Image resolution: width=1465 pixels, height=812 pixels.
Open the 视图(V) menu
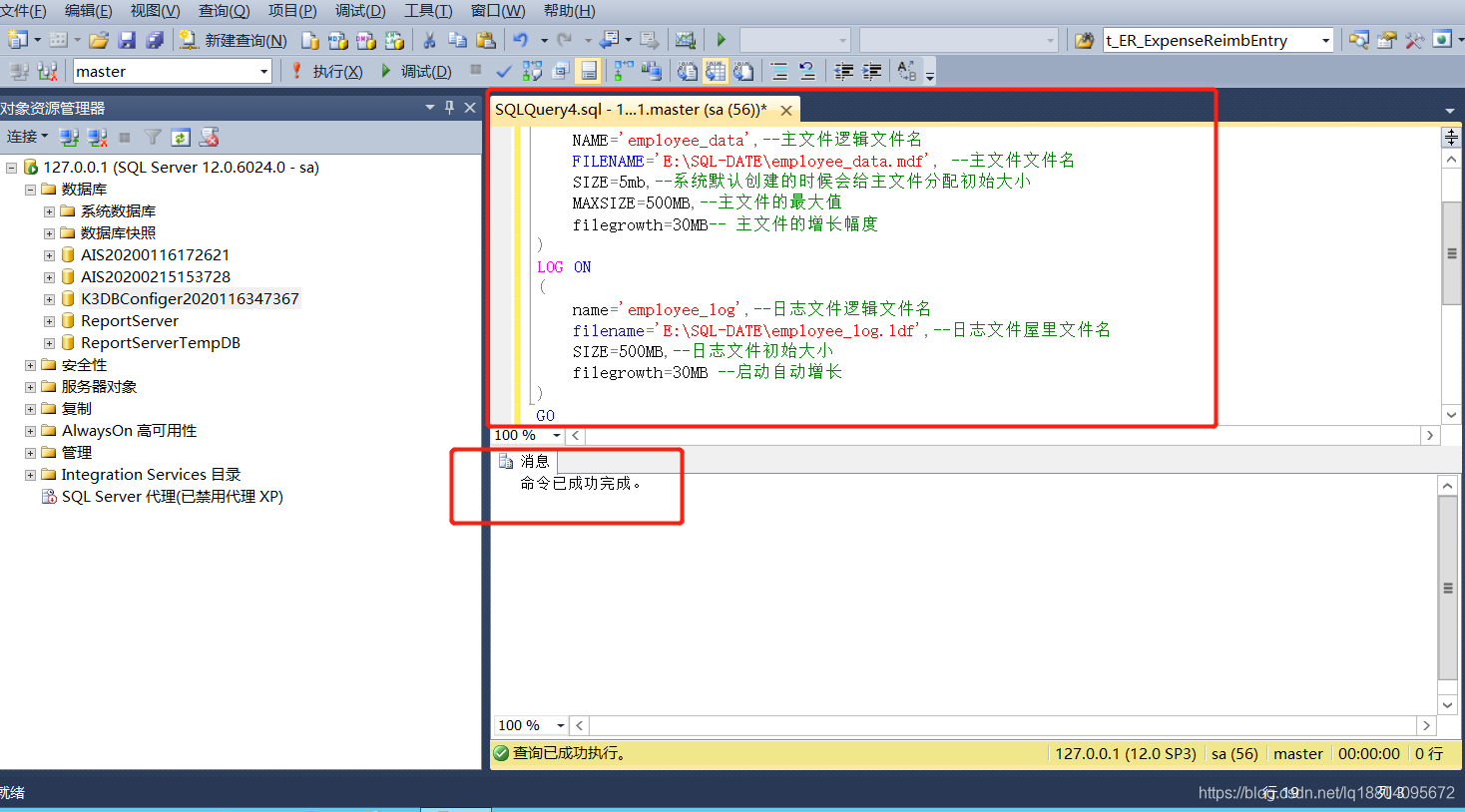155,10
